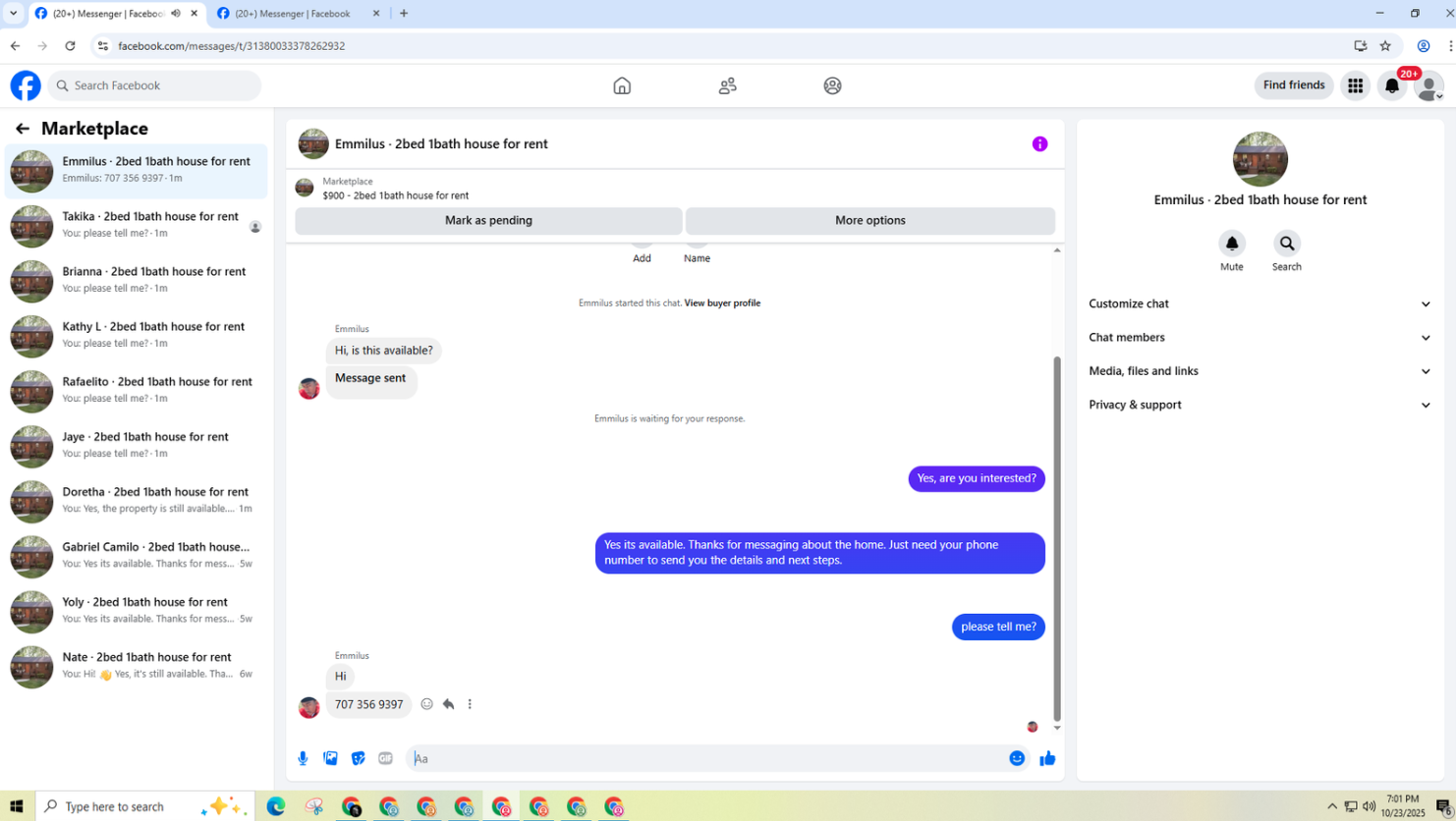
Task: Bookmark this page with star icon
Action: click(x=1385, y=46)
